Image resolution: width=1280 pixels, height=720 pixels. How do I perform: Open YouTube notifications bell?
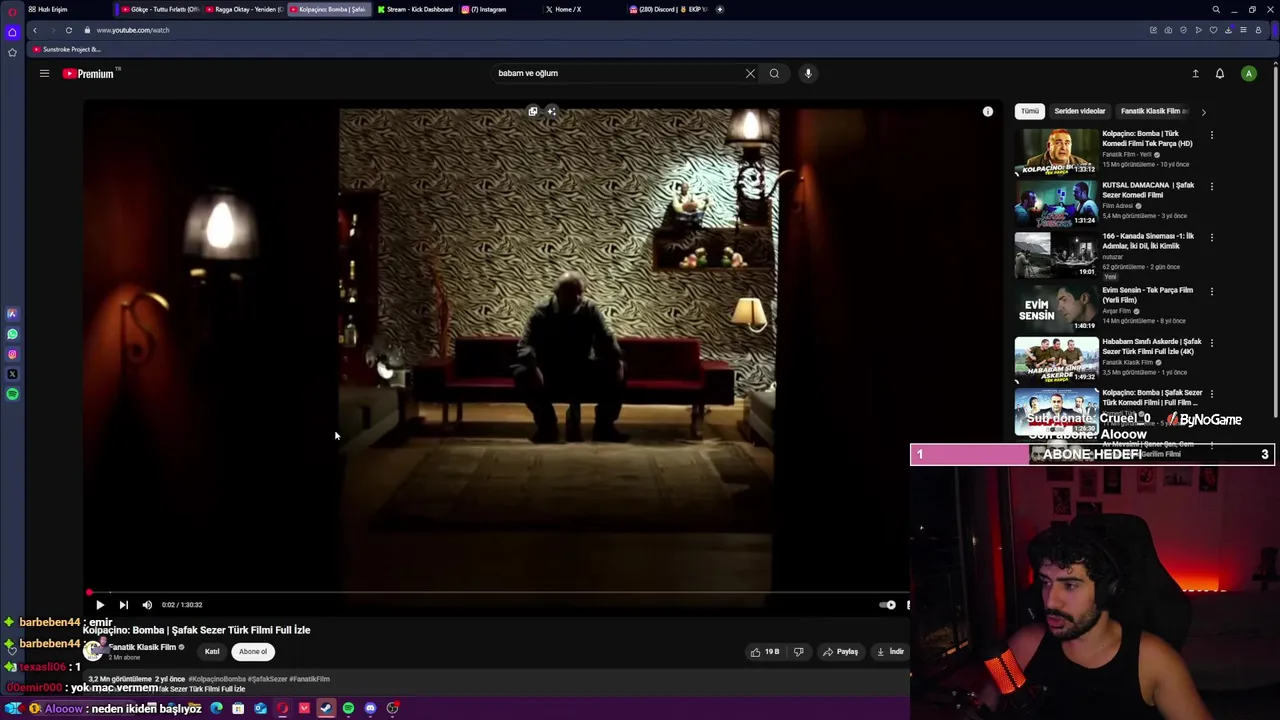coord(1220,73)
